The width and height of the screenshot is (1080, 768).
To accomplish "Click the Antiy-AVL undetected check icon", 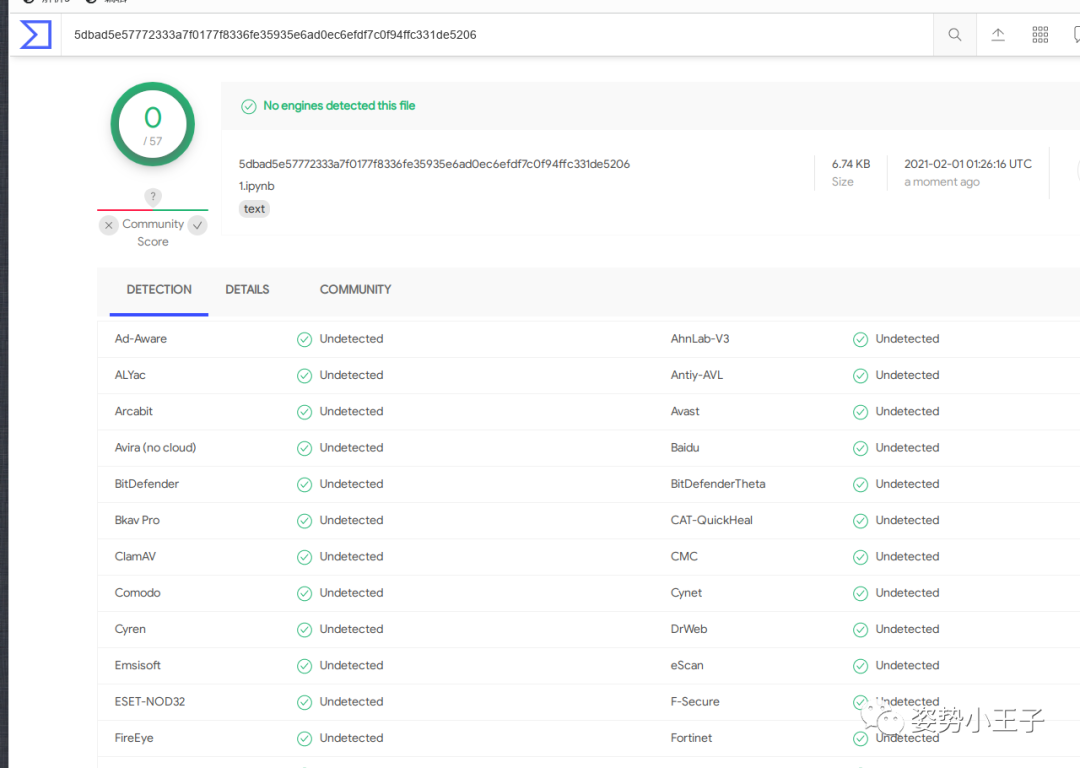I will point(860,375).
